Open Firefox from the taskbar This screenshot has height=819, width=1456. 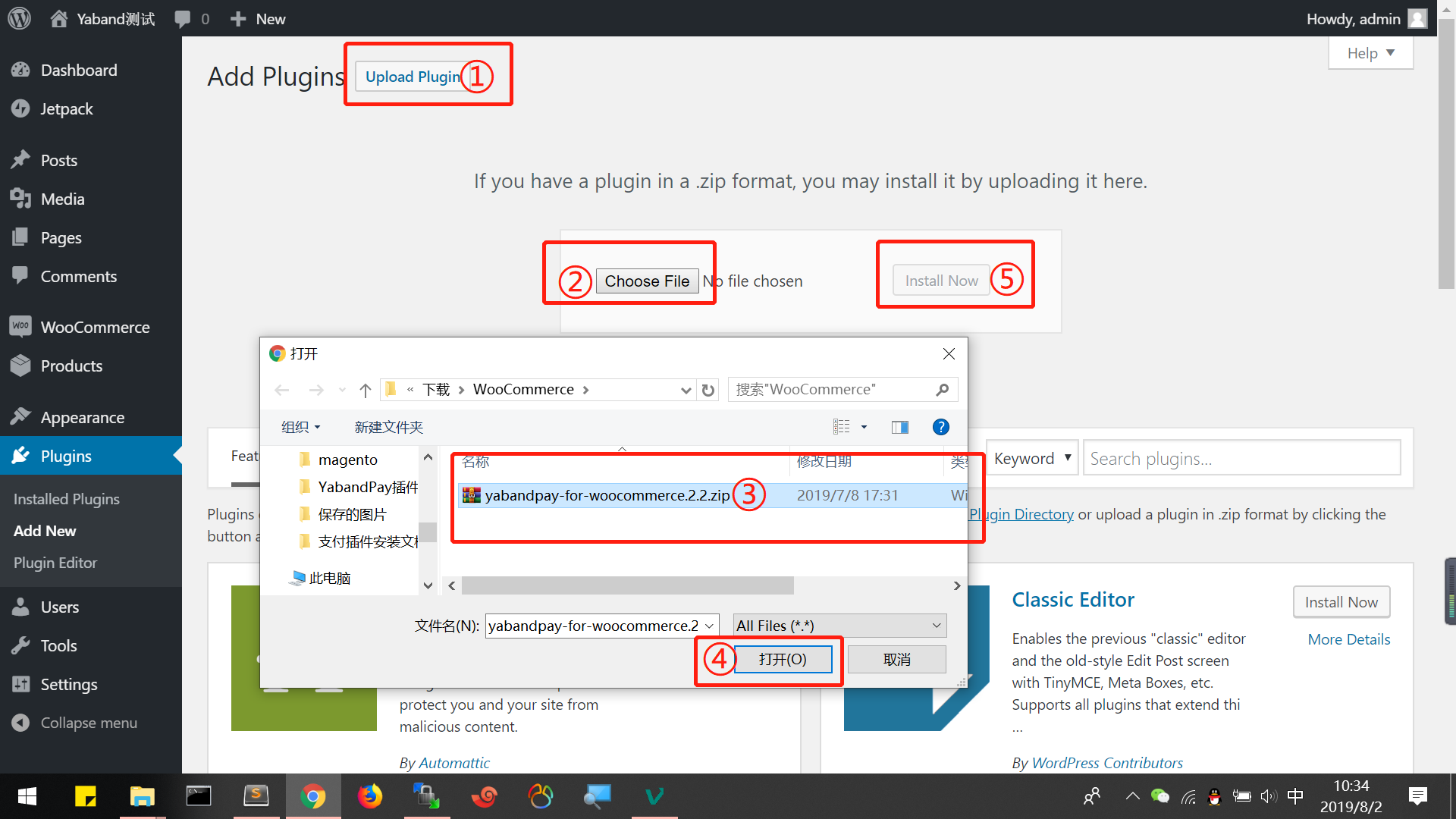(370, 796)
